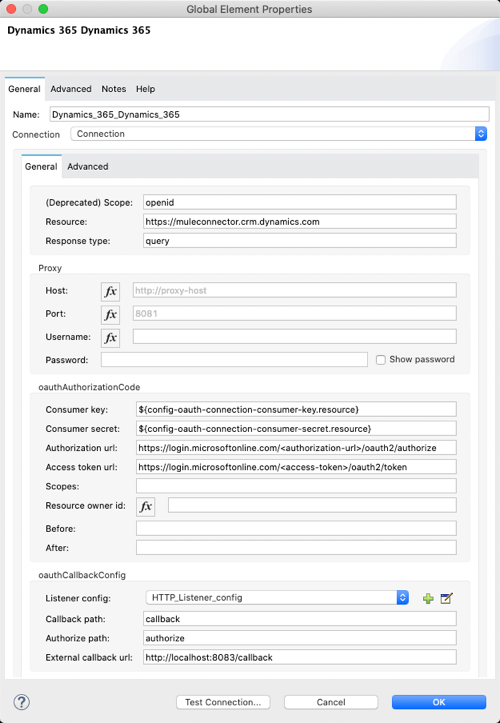Click the After field
The height and width of the screenshot is (723, 500).
coord(296,548)
